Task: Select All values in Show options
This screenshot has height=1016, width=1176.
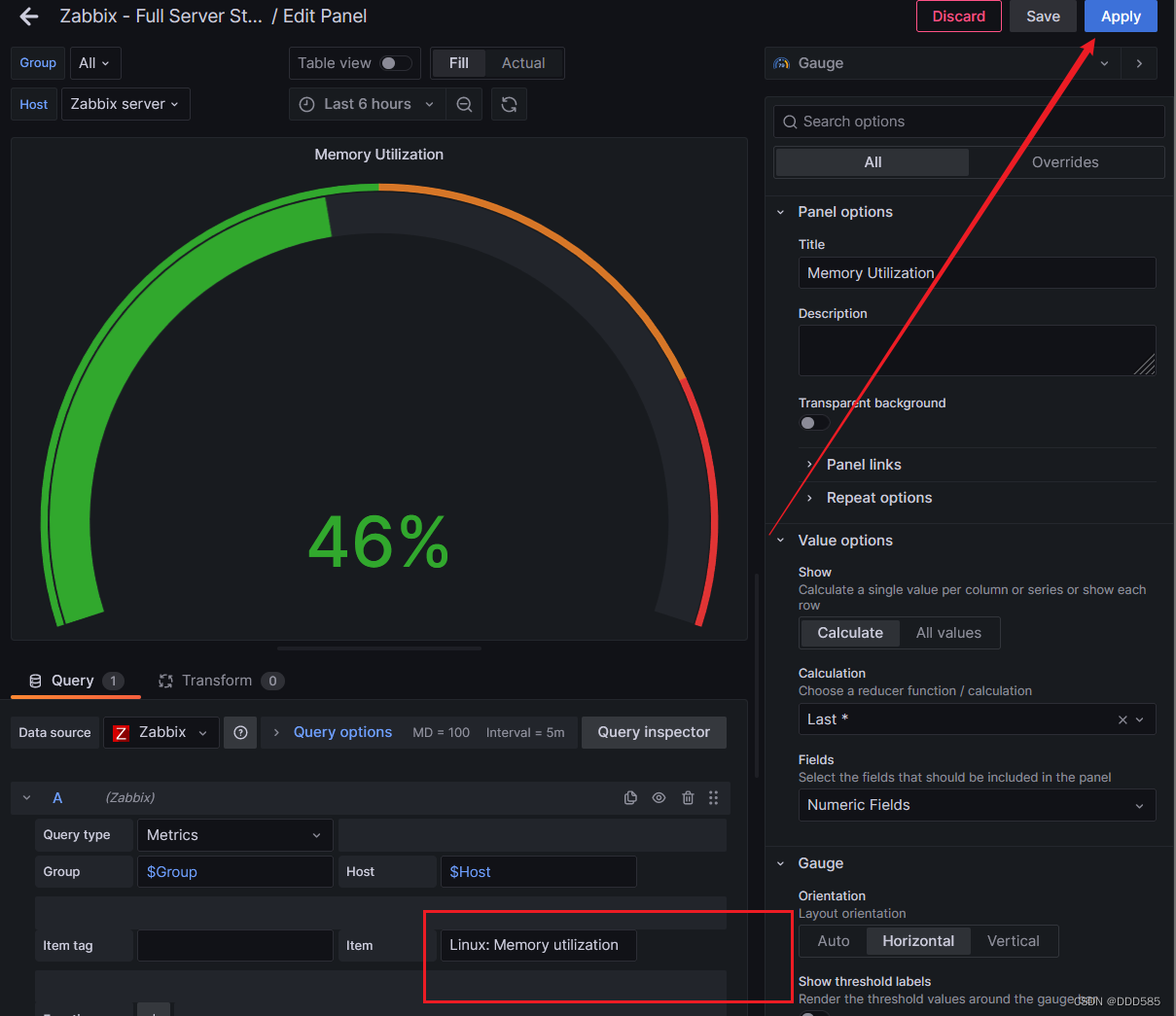Action: click(948, 633)
